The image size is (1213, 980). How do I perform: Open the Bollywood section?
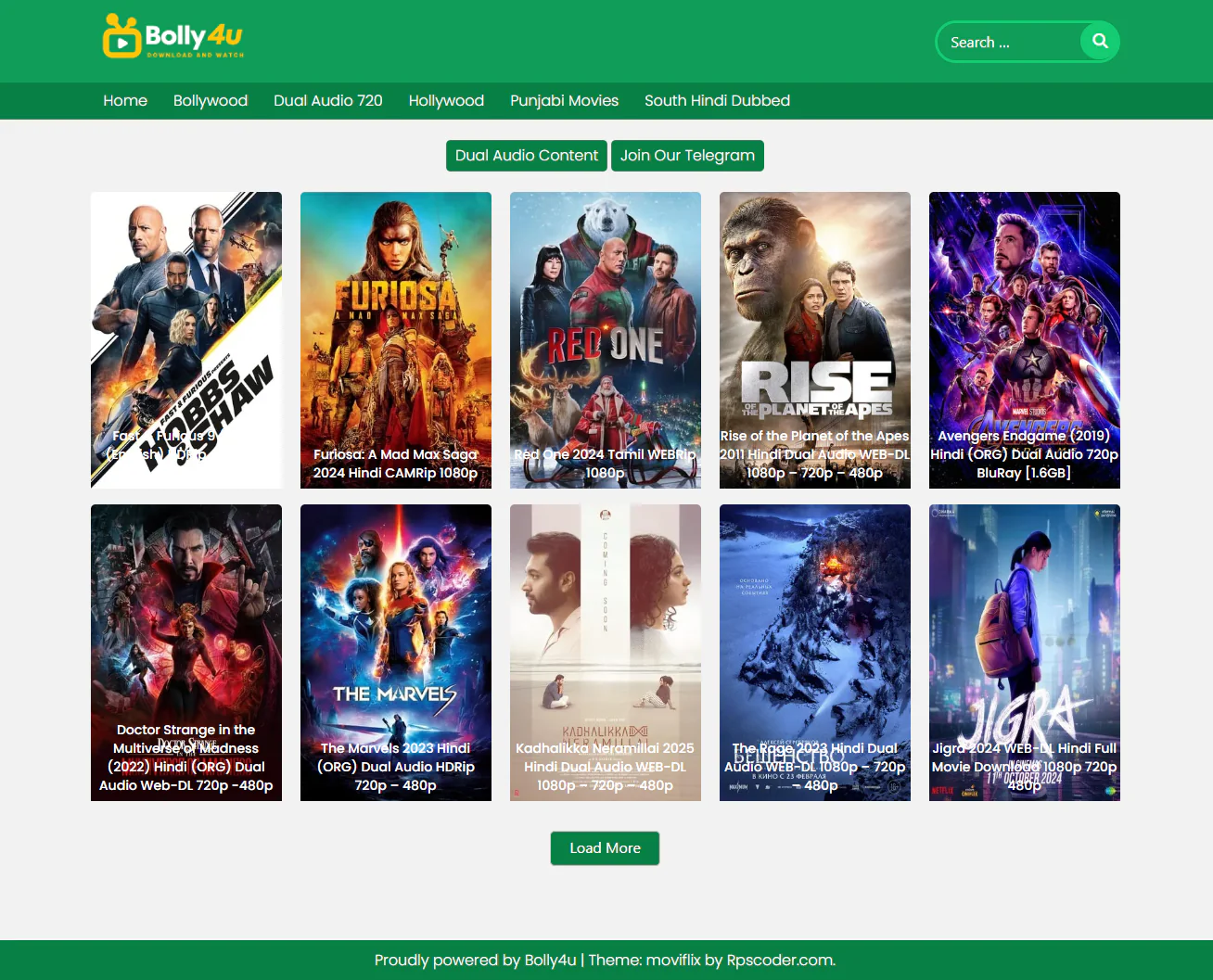click(210, 100)
